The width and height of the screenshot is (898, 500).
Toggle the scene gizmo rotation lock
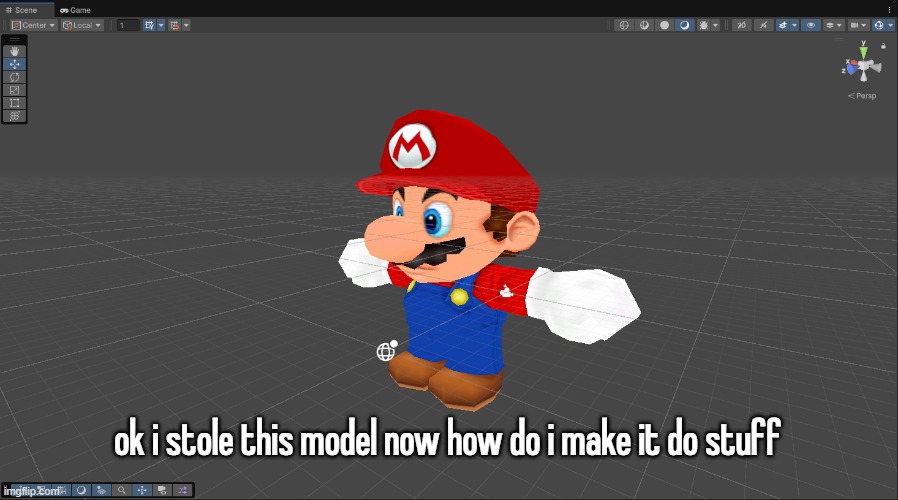(x=883, y=46)
